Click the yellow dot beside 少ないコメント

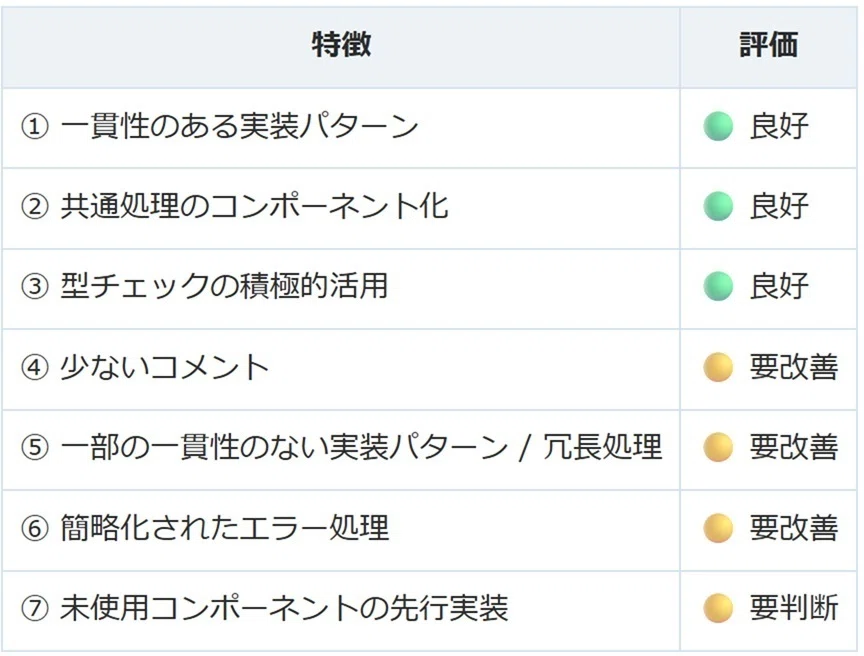[x=717, y=367]
